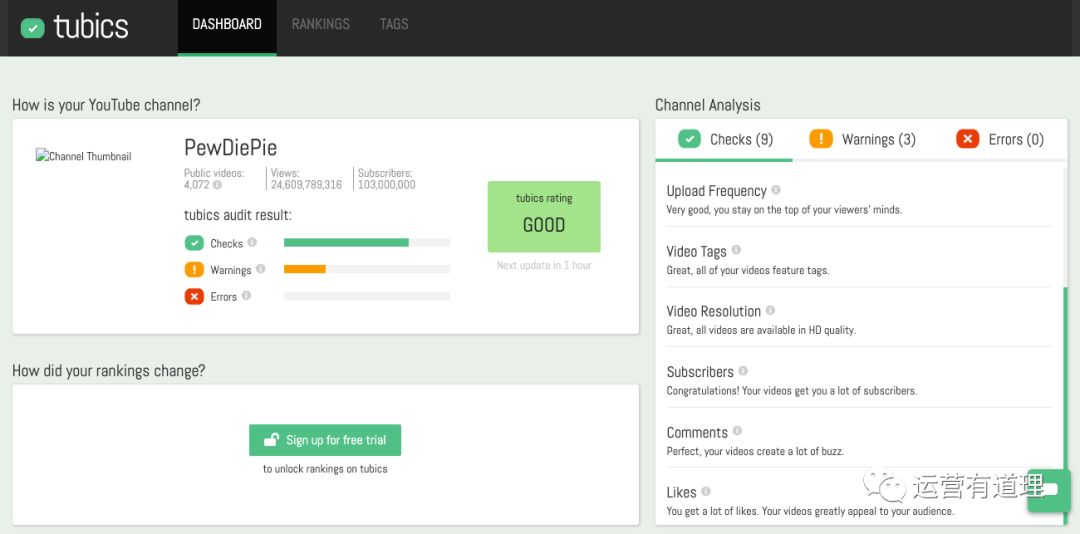The width and height of the screenshot is (1080, 534).
Task: Click 'How did your rankings change?' heading
Action: [109, 371]
